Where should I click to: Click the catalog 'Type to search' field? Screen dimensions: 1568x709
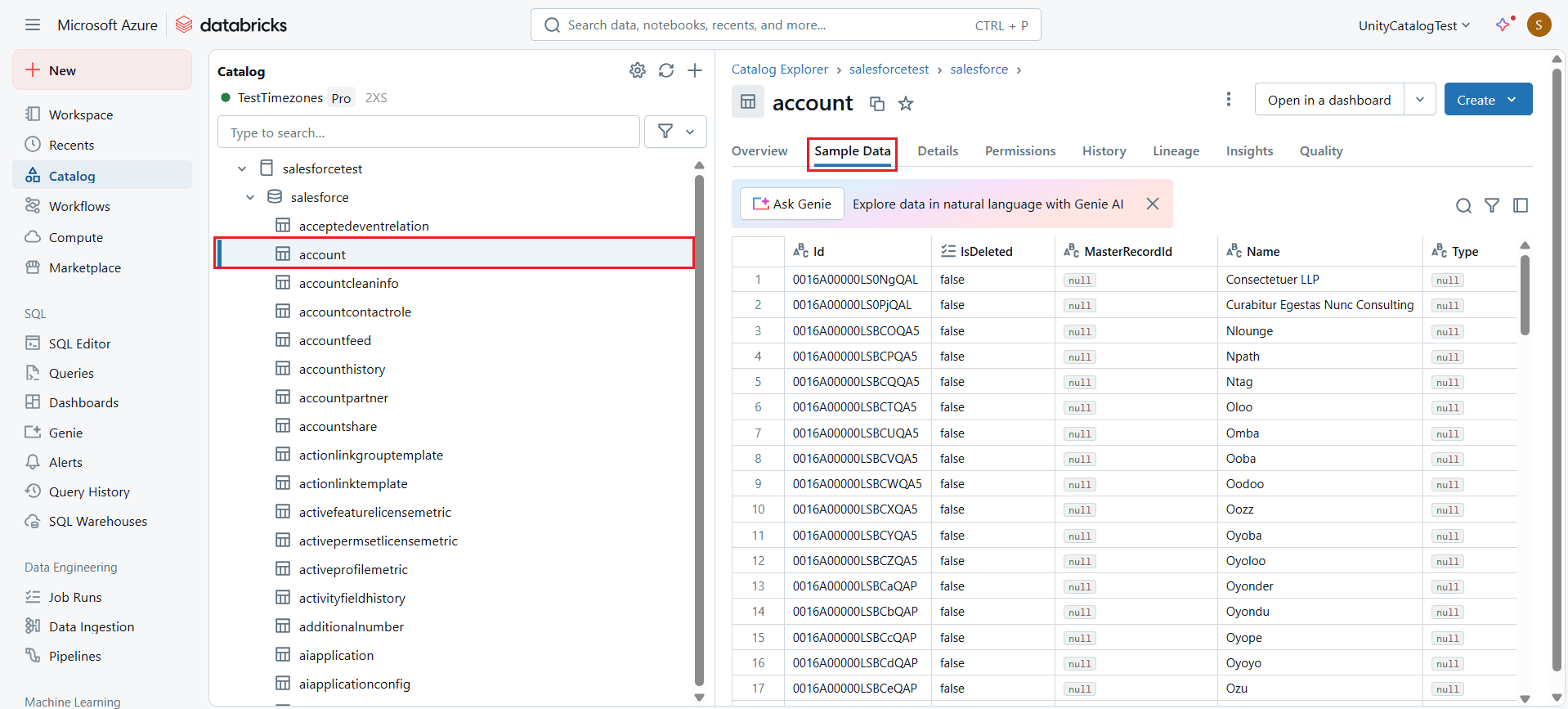click(x=428, y=132)
